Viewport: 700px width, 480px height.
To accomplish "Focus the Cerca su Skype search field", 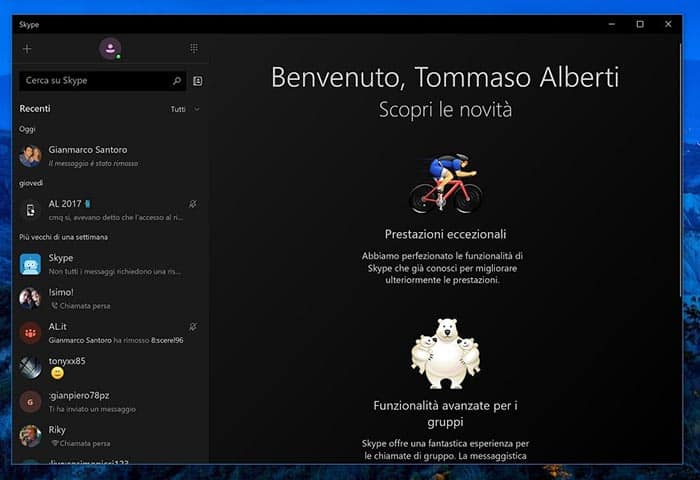I will [102, 81].
